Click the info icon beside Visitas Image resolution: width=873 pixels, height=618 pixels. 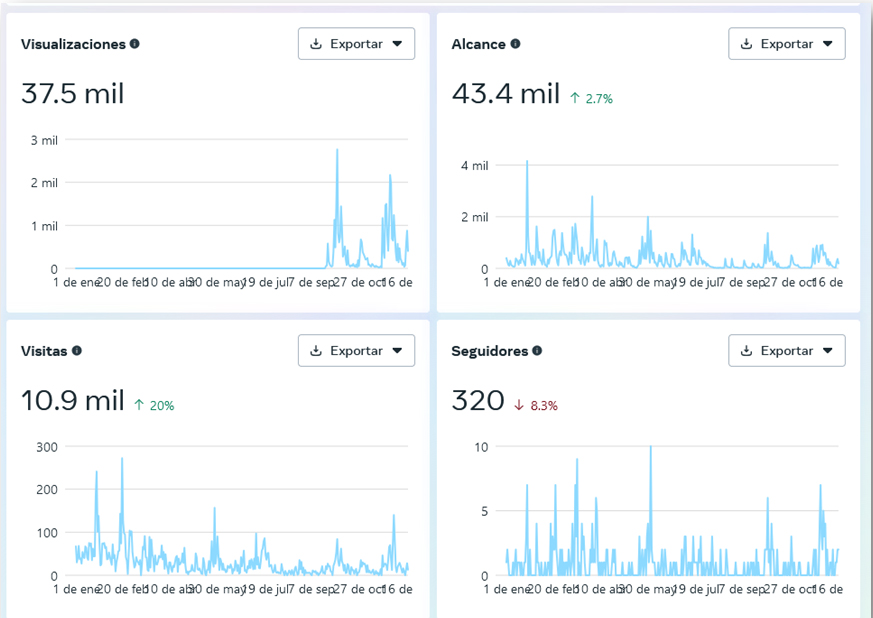[77, 350]
